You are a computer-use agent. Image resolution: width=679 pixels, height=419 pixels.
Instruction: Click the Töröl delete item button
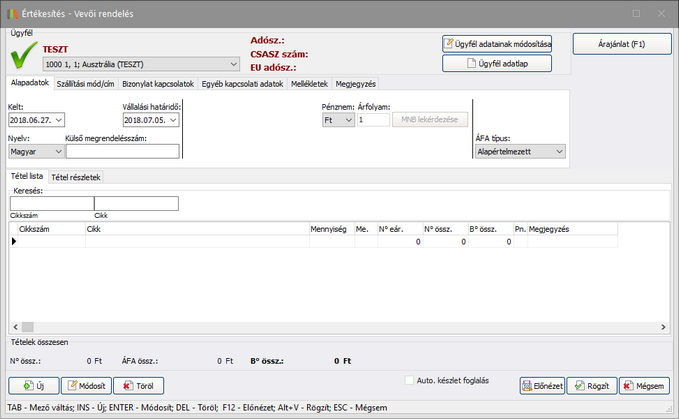138,386
